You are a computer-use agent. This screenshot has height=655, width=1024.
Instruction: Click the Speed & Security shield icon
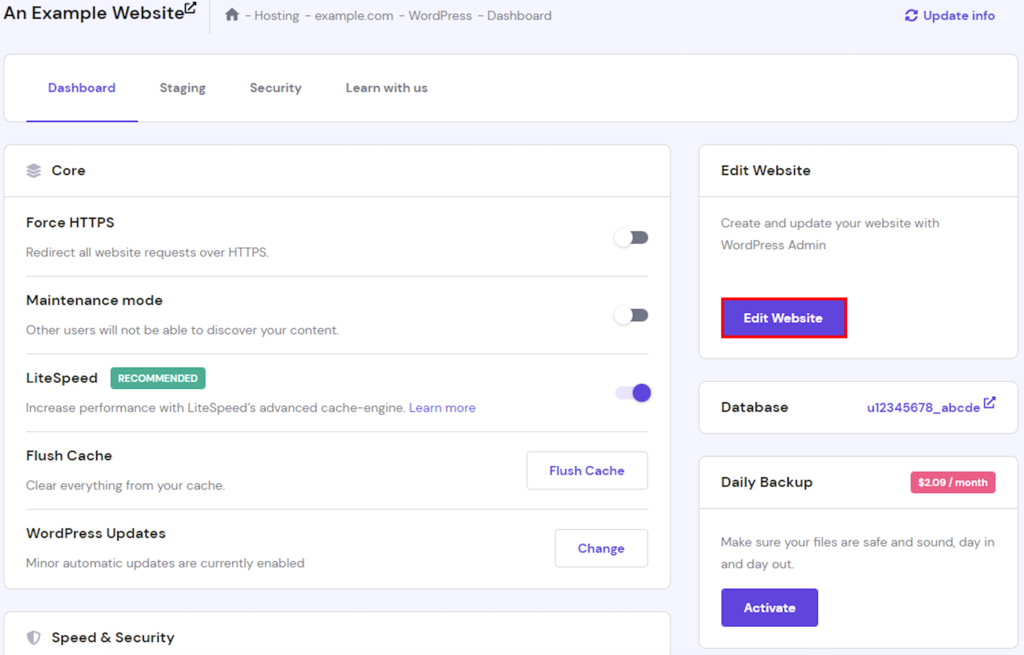pyautogui.click(x=34, y=637)
